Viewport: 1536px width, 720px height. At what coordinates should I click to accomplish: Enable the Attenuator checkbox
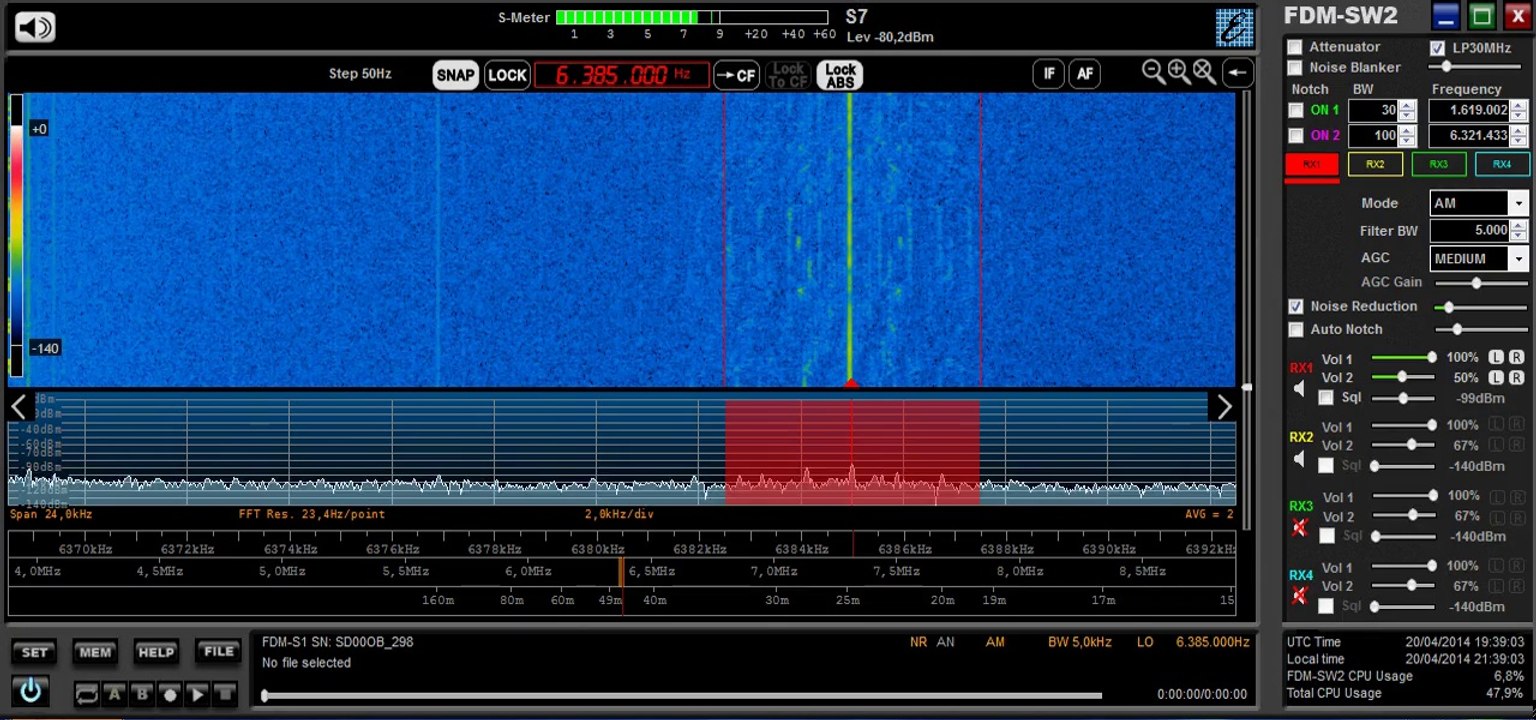click(x=1295, y=47)
